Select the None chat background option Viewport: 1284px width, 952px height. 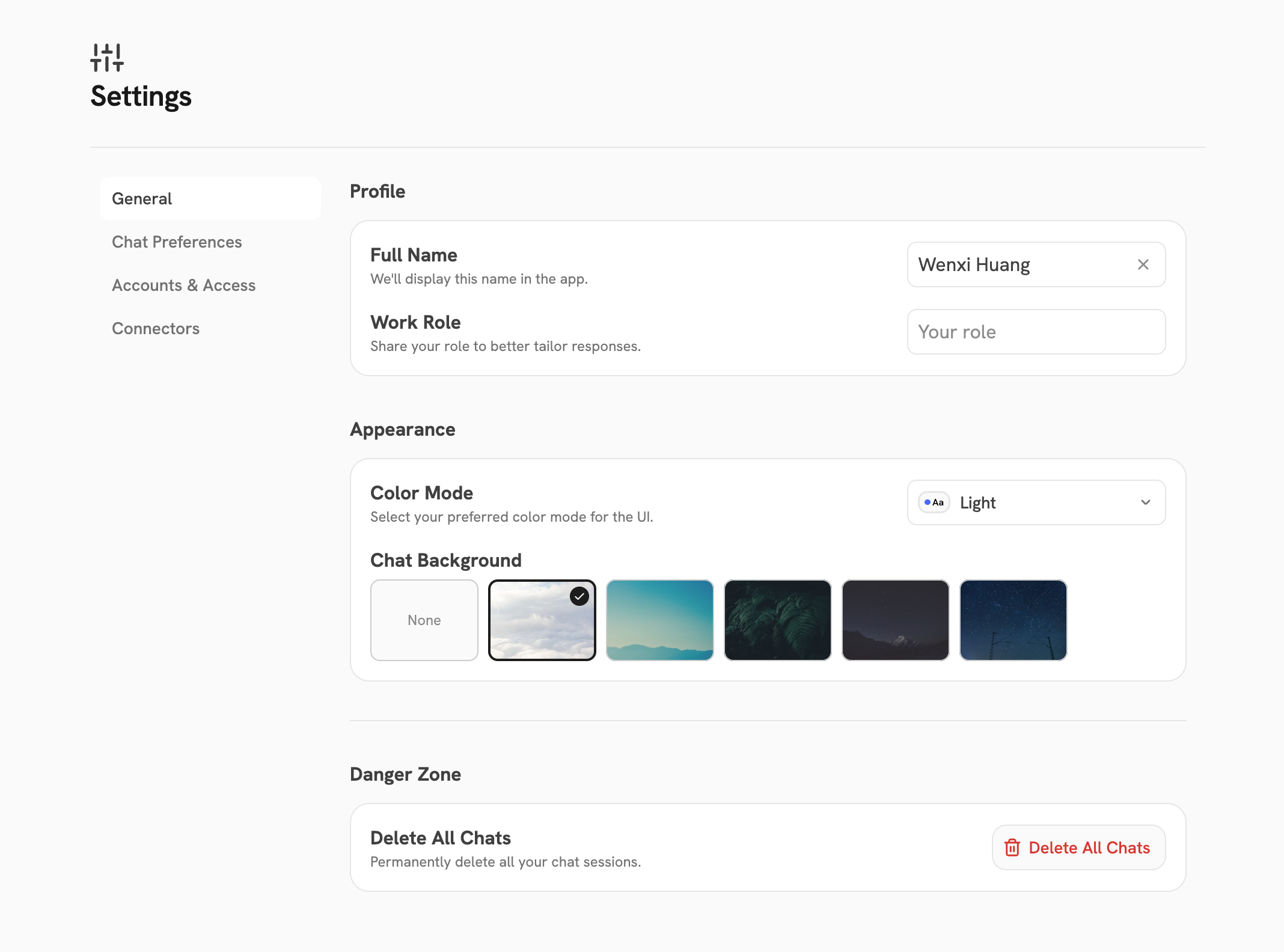[424, 620]
